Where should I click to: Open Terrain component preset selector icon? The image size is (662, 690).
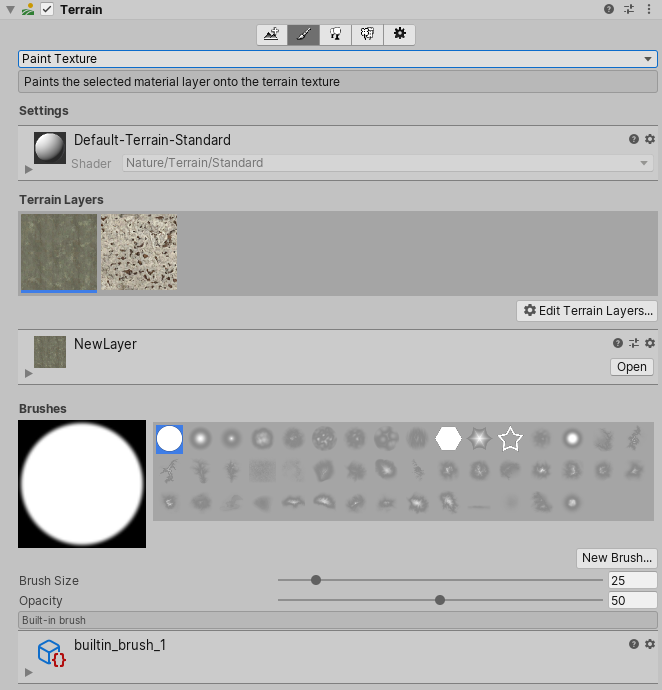tap(629, 9)
